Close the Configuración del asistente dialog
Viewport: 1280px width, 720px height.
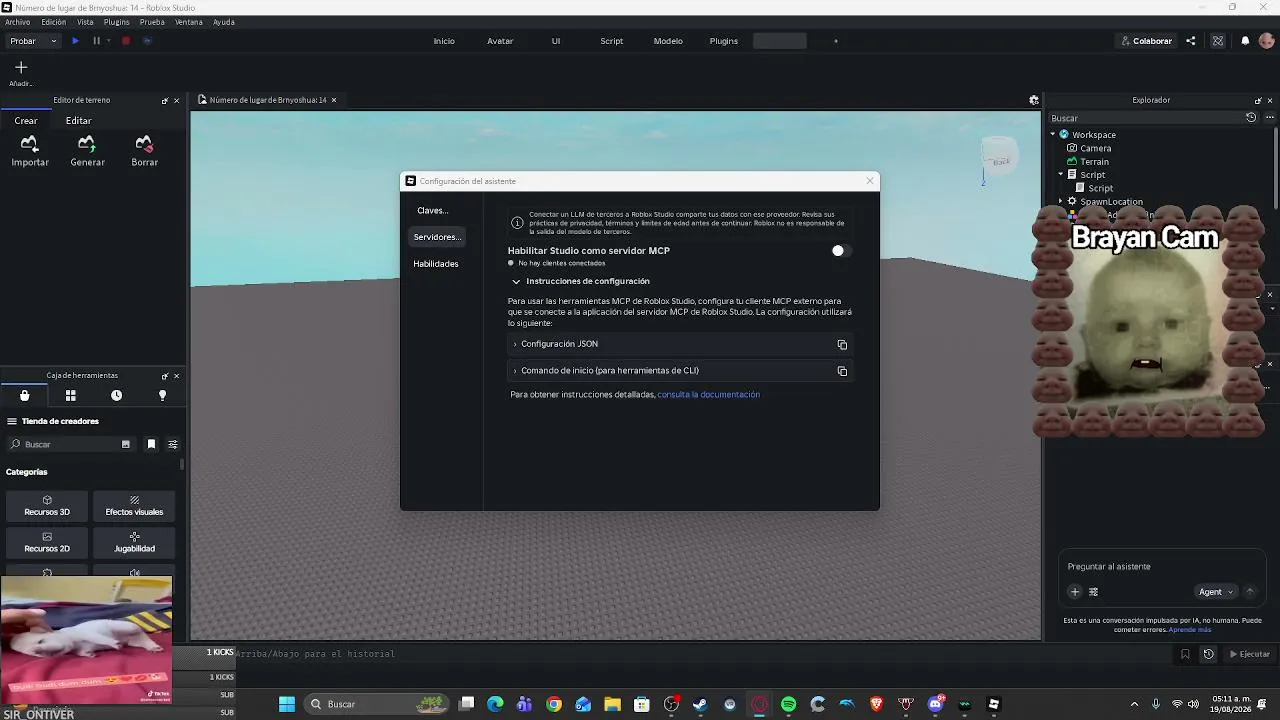tap(870, 181)
